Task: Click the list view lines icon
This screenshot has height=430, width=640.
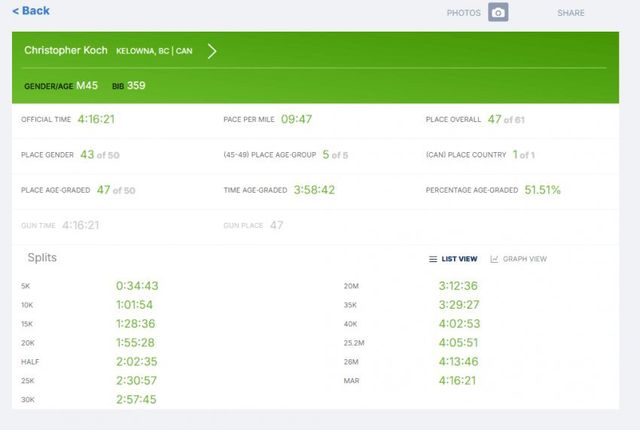Action: [432, 259]
